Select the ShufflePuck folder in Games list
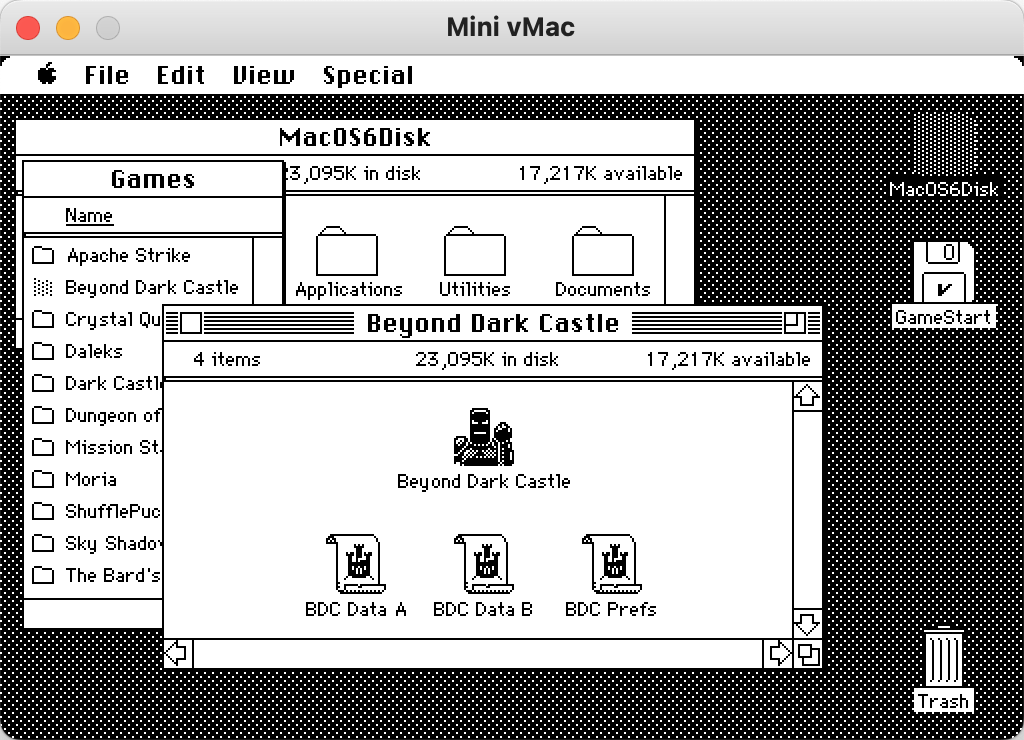This screenshot has height=740, width=1024. coord(97,511)
